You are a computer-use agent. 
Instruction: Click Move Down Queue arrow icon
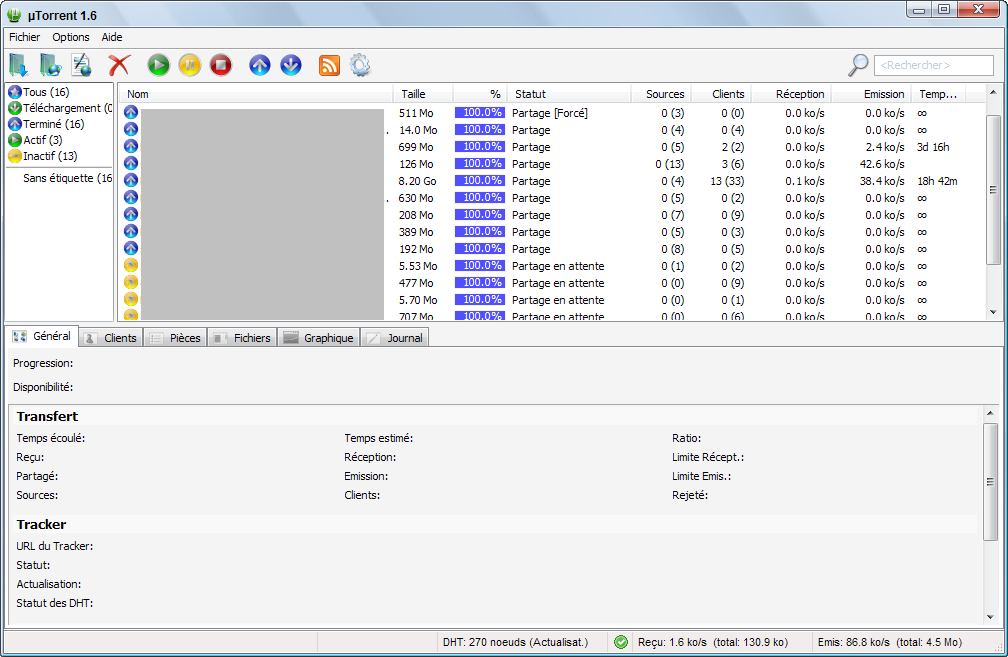coord(291,65)
